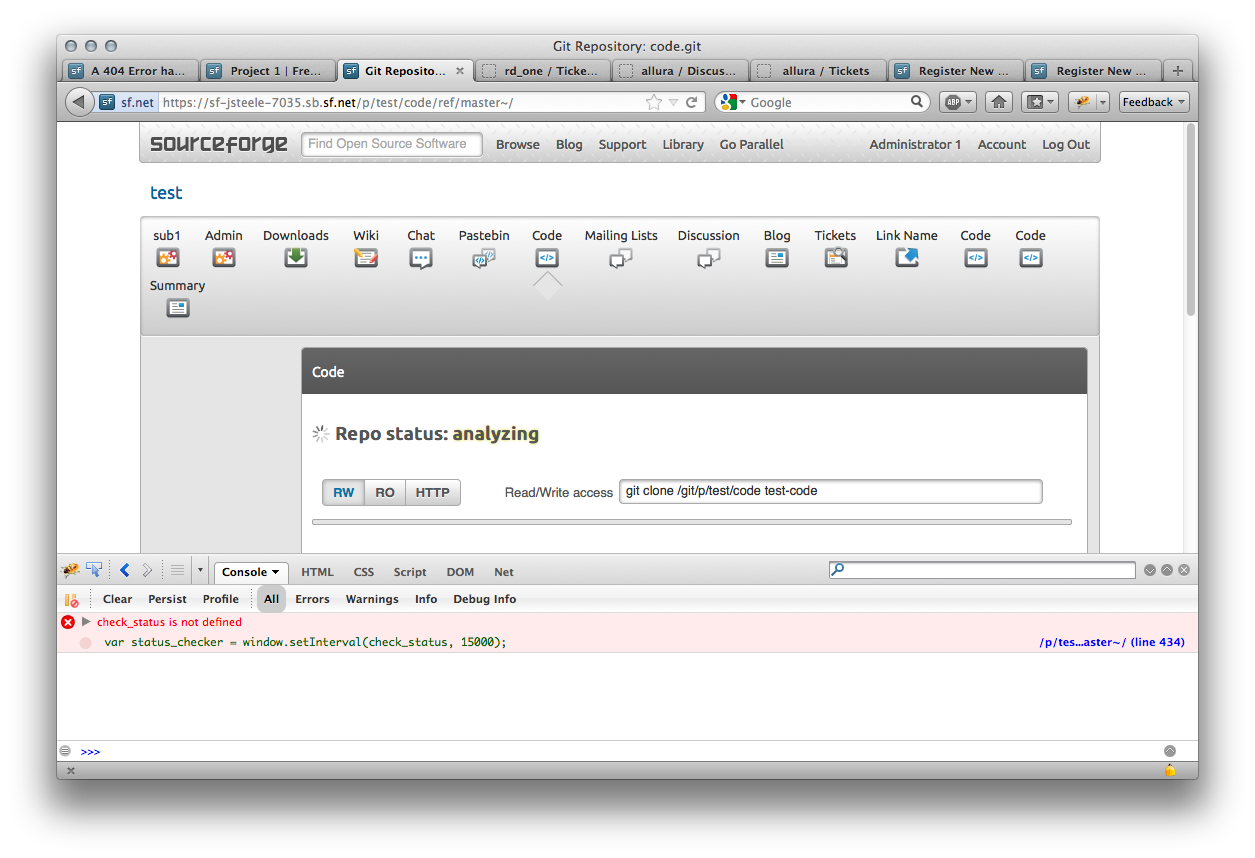Click the browser Home icon
1255x858 pixels.
(x=999, y=102)
